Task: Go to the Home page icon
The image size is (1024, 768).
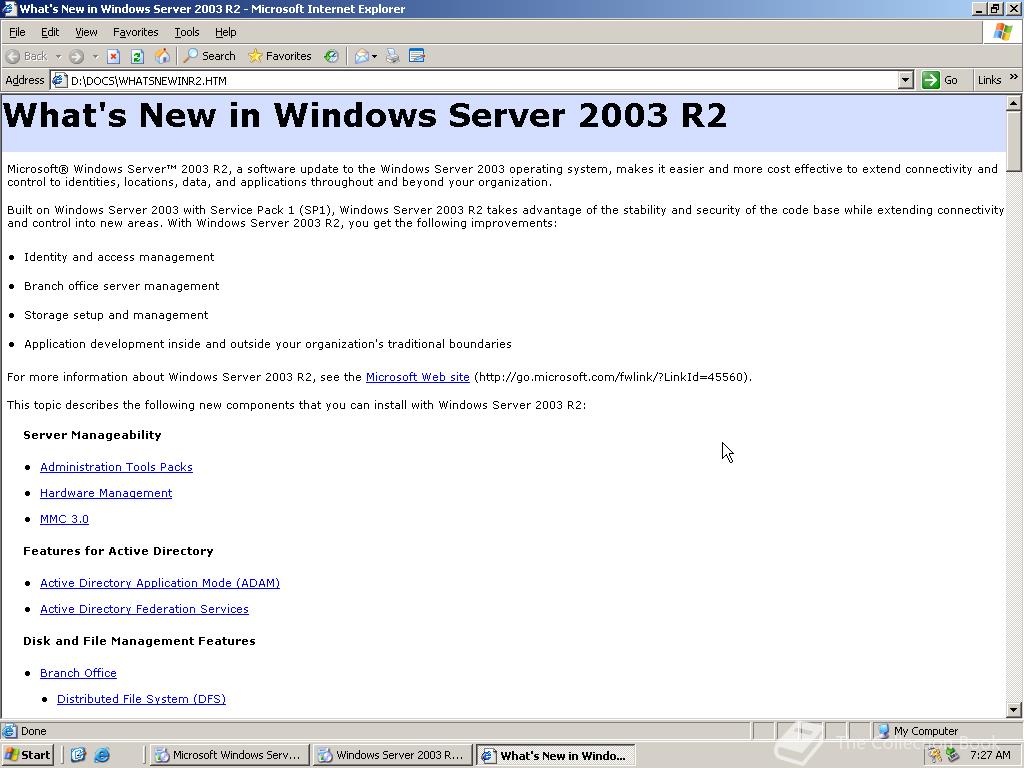Action: [x=162, y=56]
